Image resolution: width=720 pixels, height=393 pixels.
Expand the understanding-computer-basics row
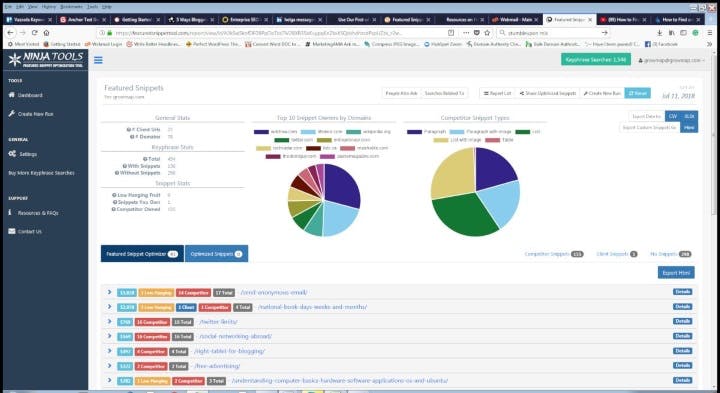click(x=109, y=380)
